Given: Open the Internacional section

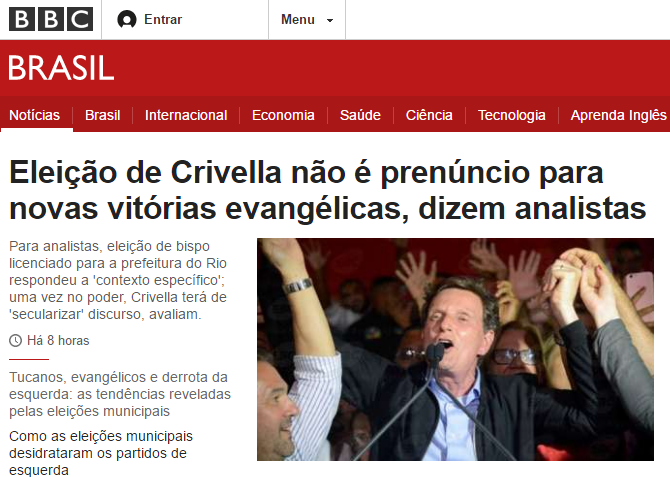Looking at the screenshot, I should tap(186, 115).
